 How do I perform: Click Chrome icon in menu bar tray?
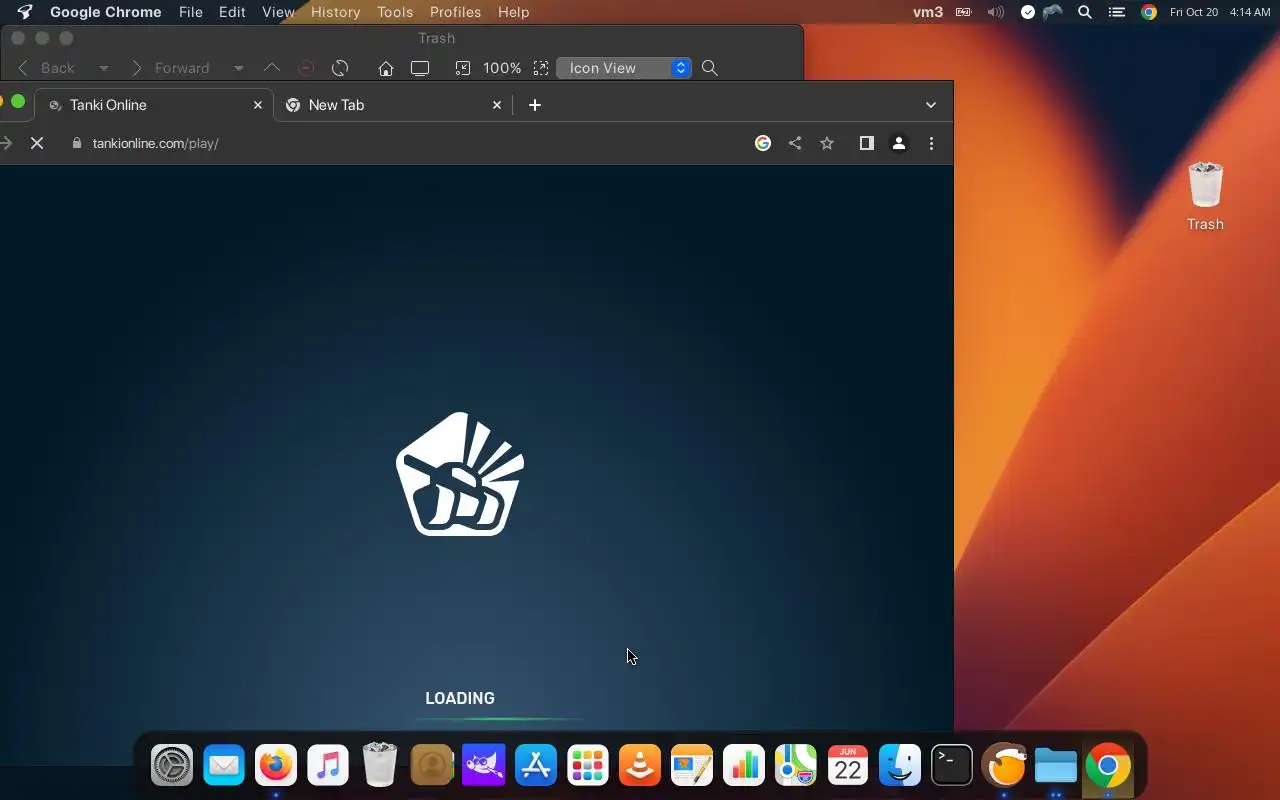coord(1149,12)
